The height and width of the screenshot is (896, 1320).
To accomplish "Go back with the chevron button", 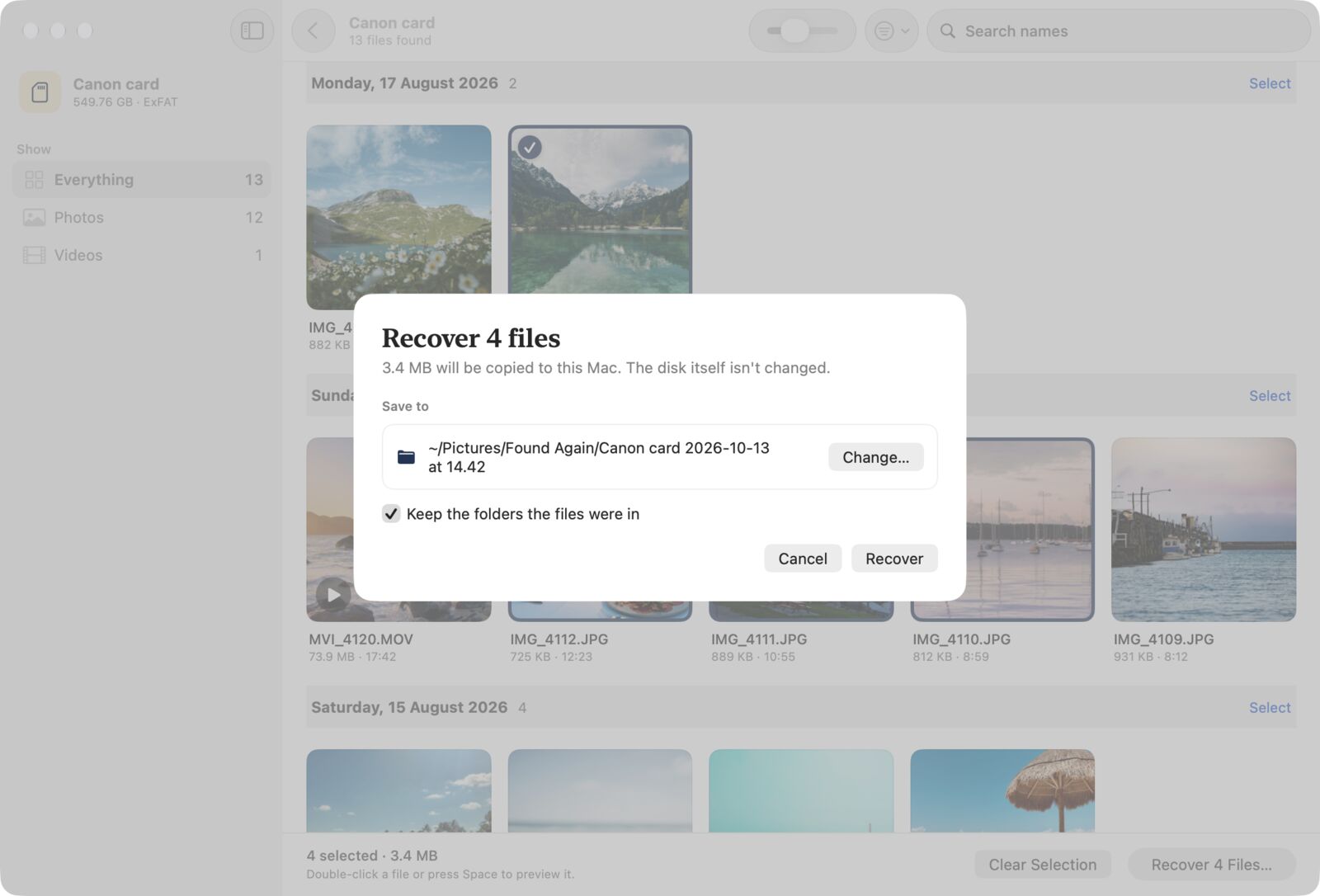I will (x=313, y=31).
